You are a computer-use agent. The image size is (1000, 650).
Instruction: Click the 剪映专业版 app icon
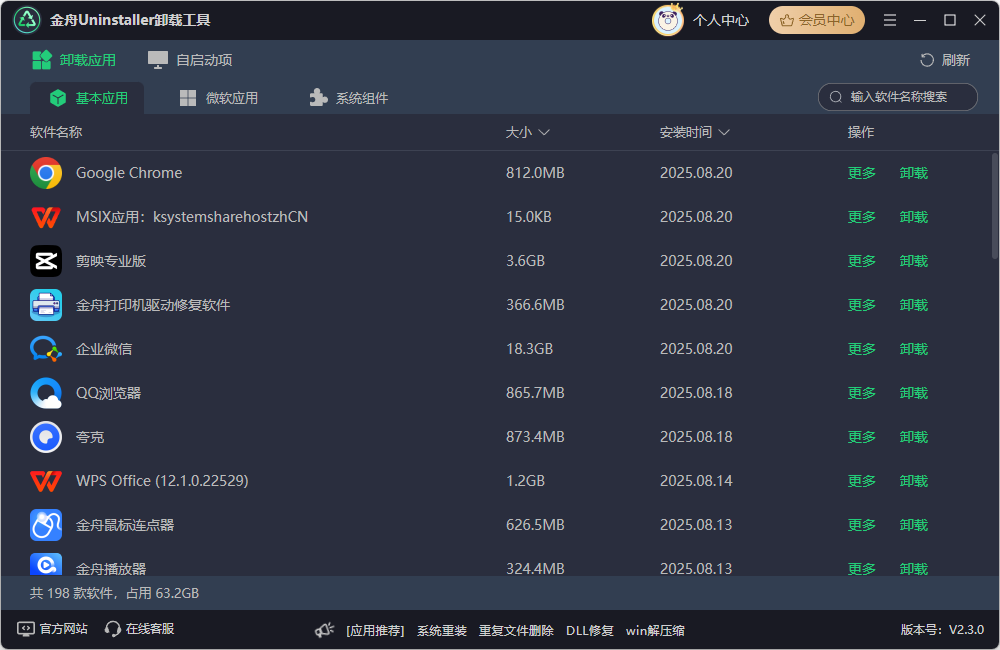coord(46,261)
